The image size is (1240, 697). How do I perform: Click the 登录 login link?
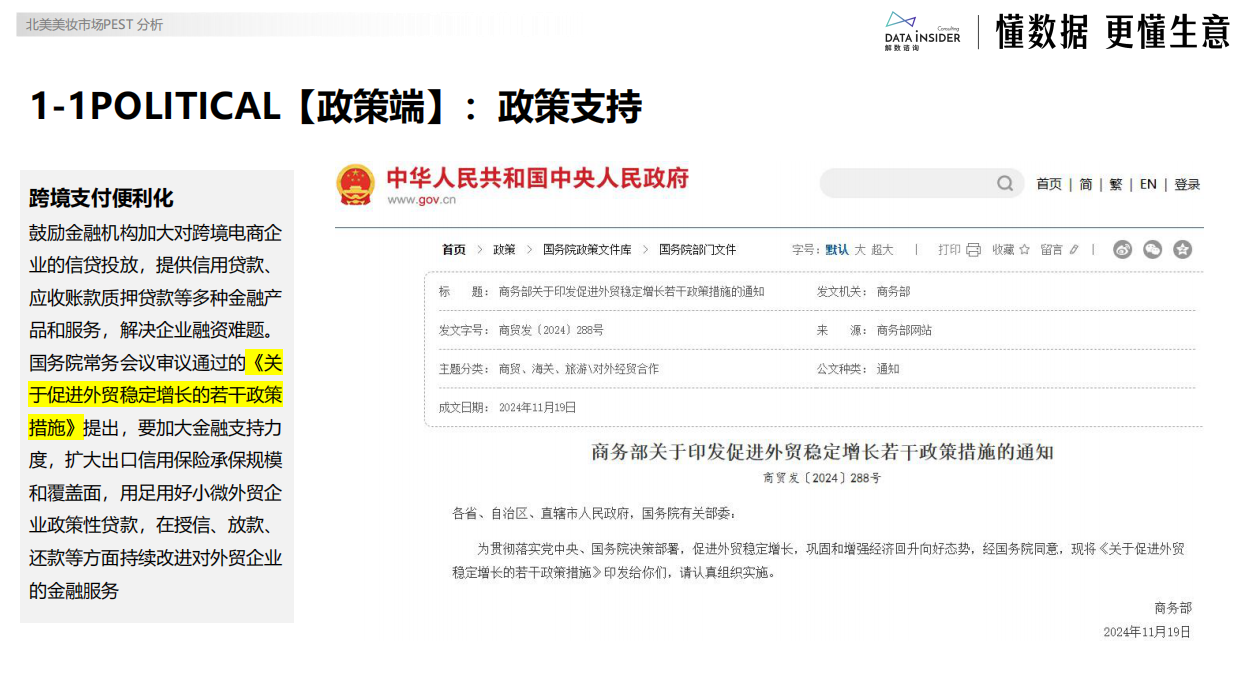(x=1187, y=184)
